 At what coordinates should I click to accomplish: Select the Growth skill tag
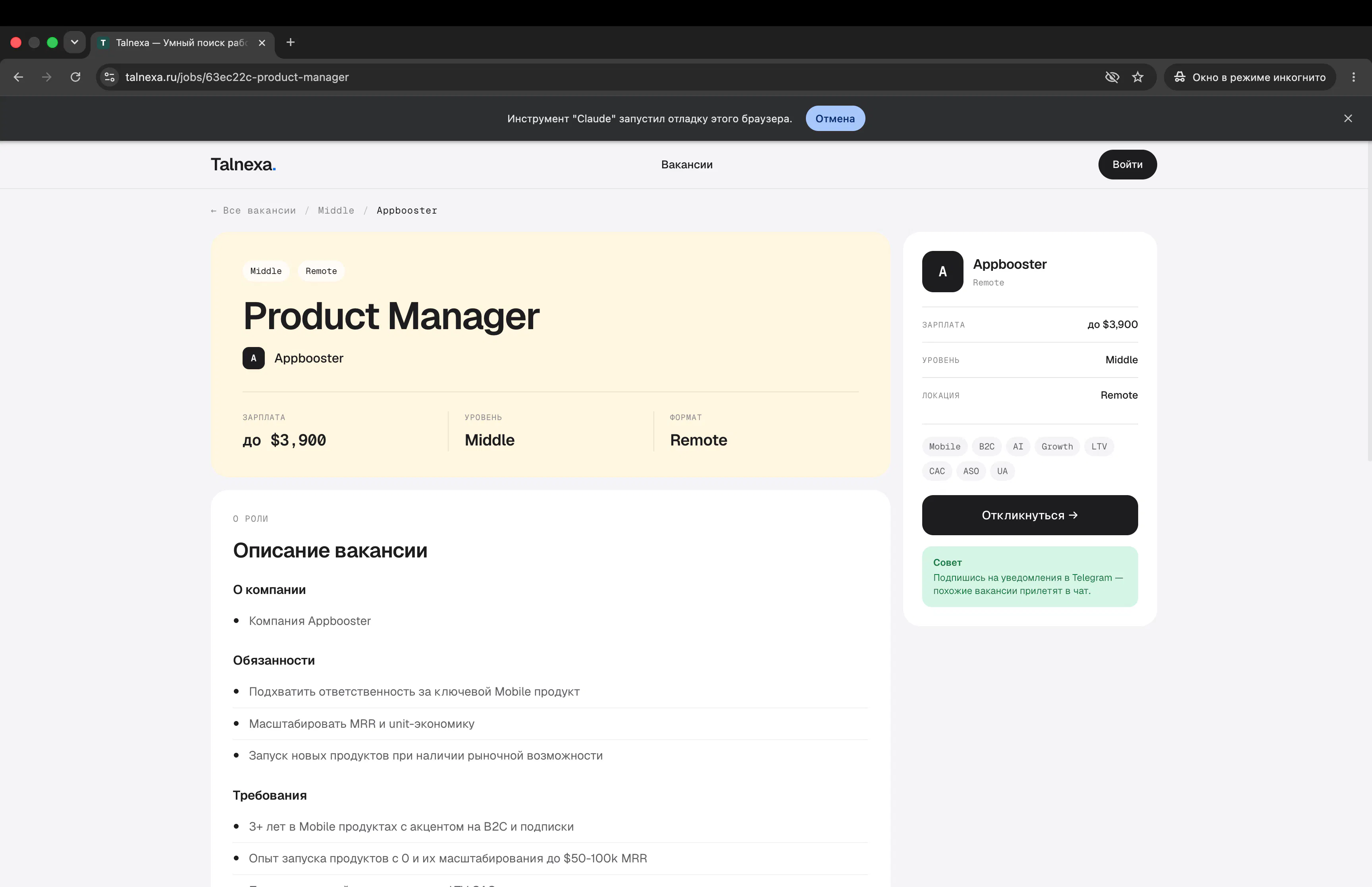tap(1057, 446)
